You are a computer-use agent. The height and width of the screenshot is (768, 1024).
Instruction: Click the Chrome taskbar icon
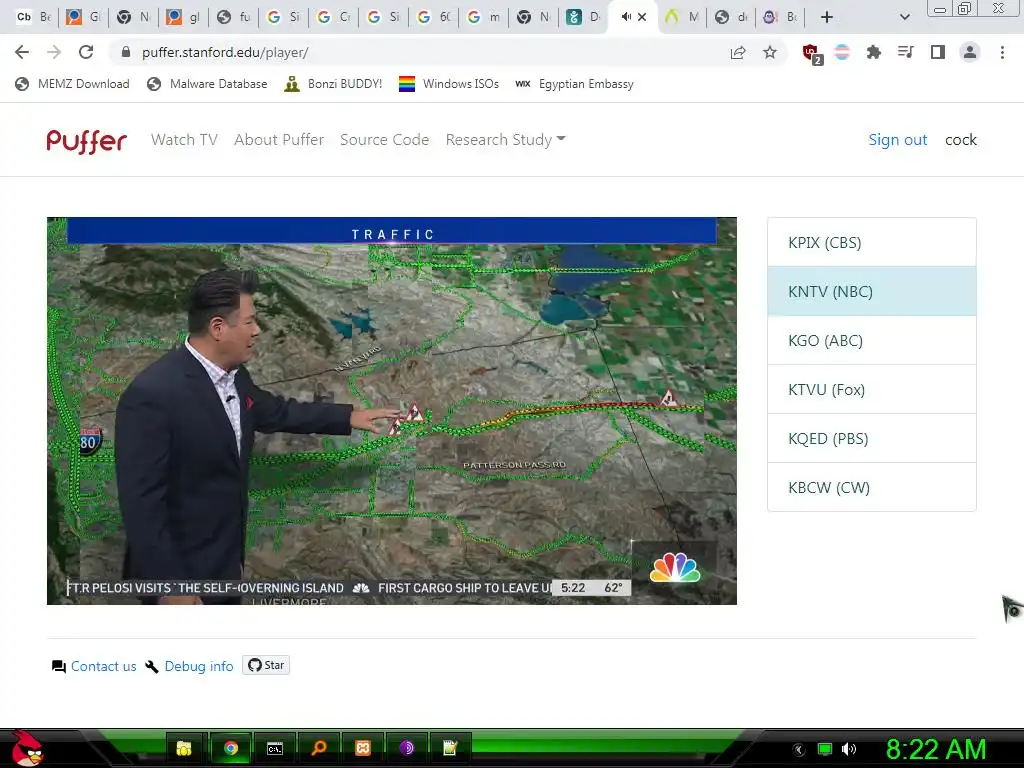pos(230,748)
